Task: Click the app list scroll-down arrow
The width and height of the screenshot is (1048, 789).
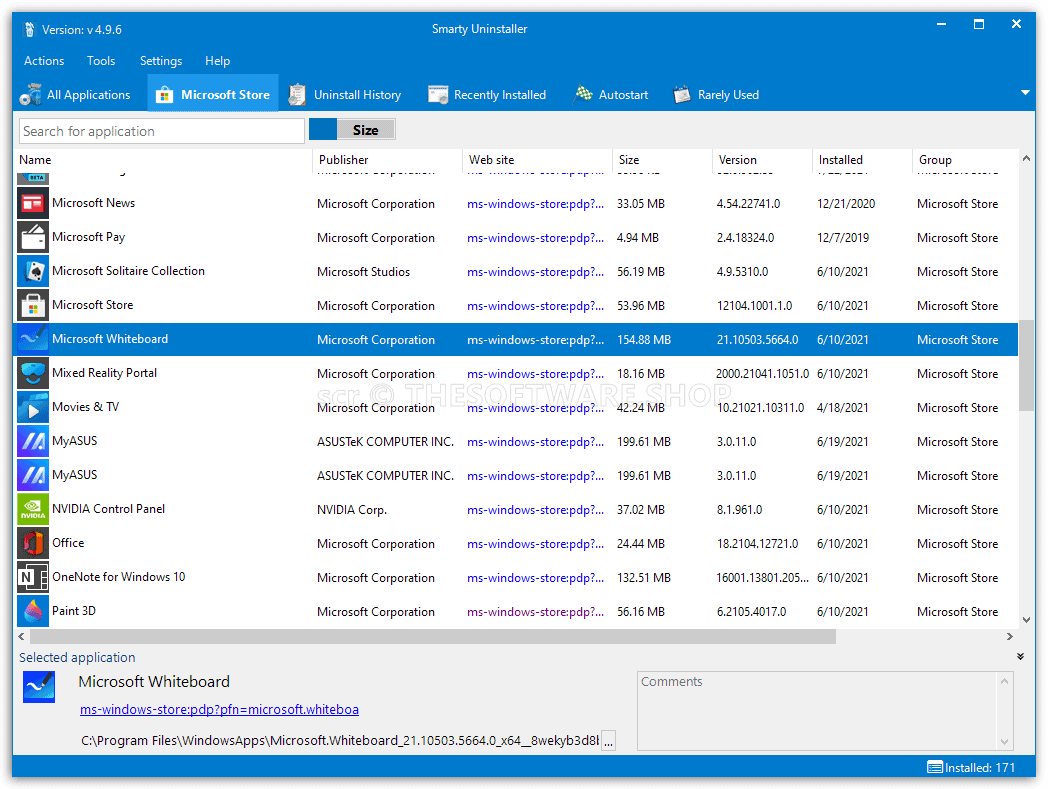Action: (x=1027, y=620)
